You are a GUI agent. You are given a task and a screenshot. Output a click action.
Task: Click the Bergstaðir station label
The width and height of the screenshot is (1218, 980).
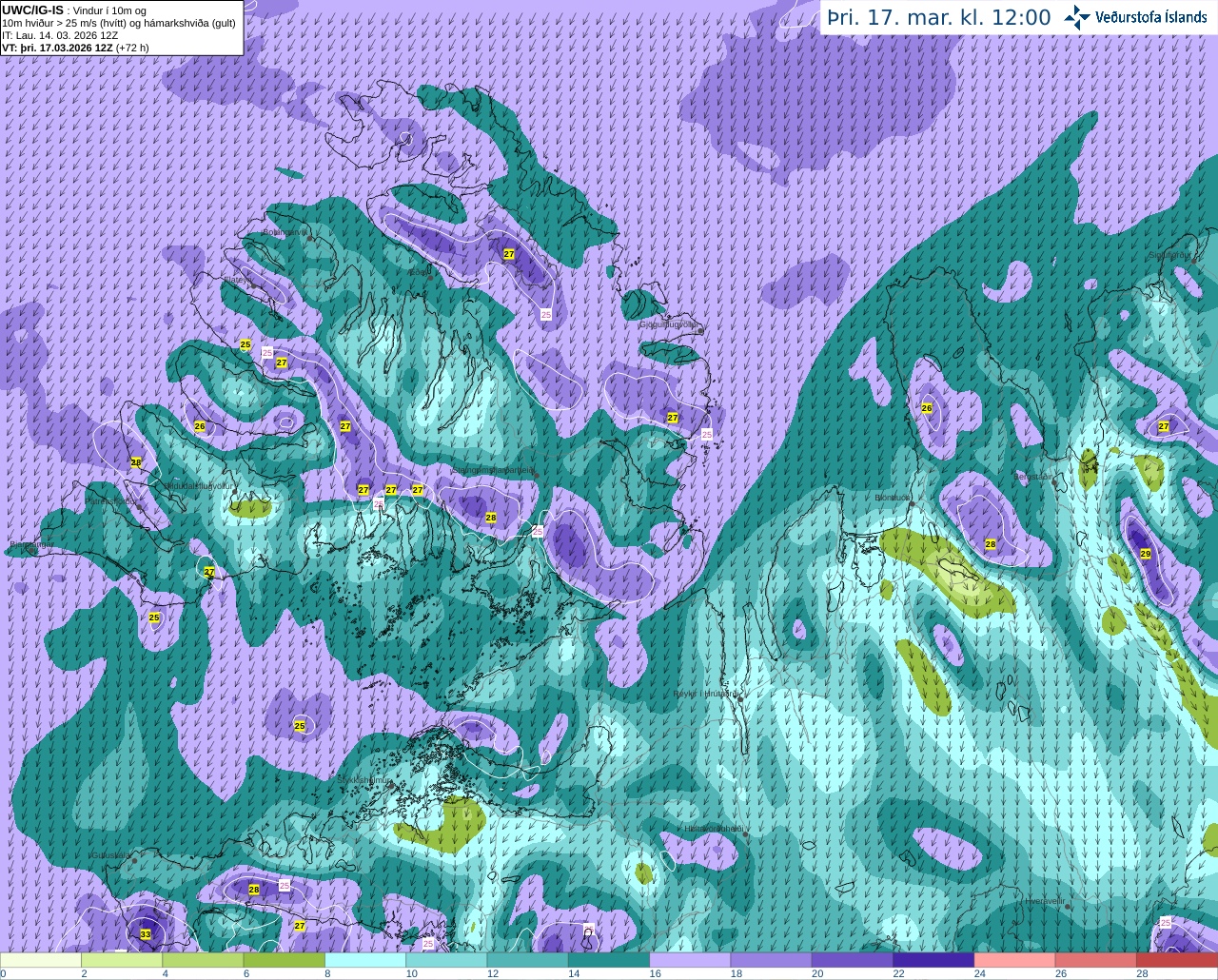[x=1034, y=476]
